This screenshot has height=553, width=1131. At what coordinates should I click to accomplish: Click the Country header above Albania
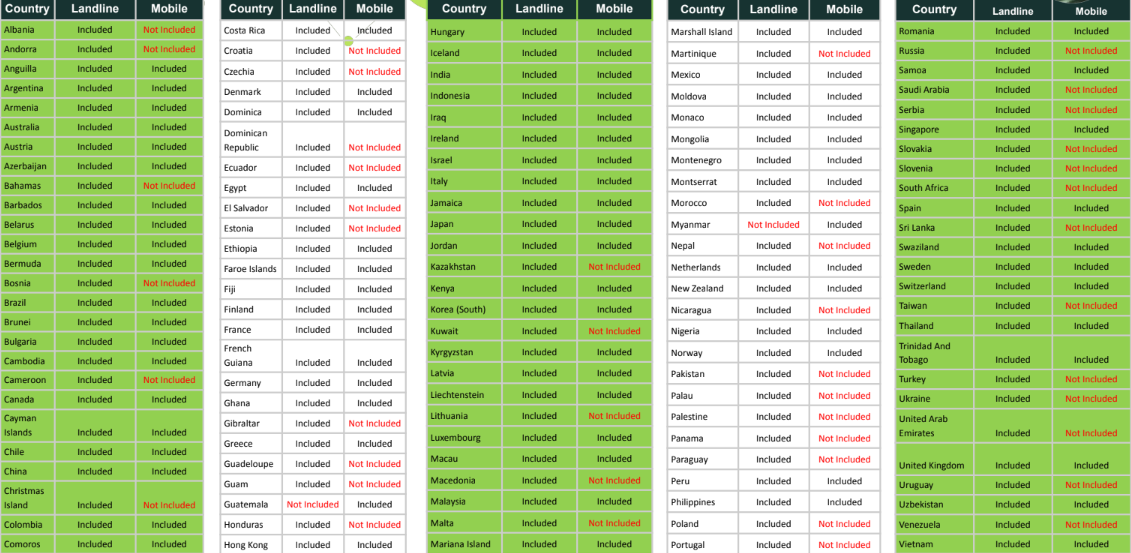pos(27,9)
